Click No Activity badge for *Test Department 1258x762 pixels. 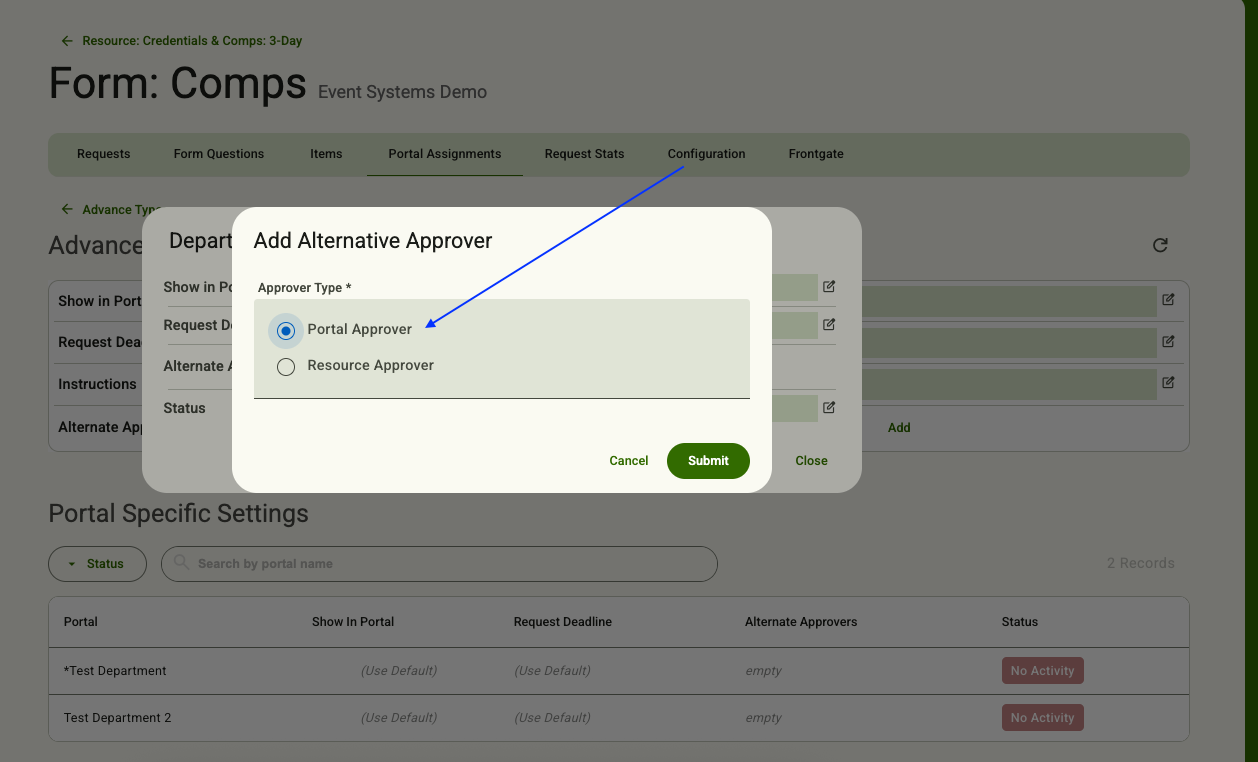(x=1042, y=671)
